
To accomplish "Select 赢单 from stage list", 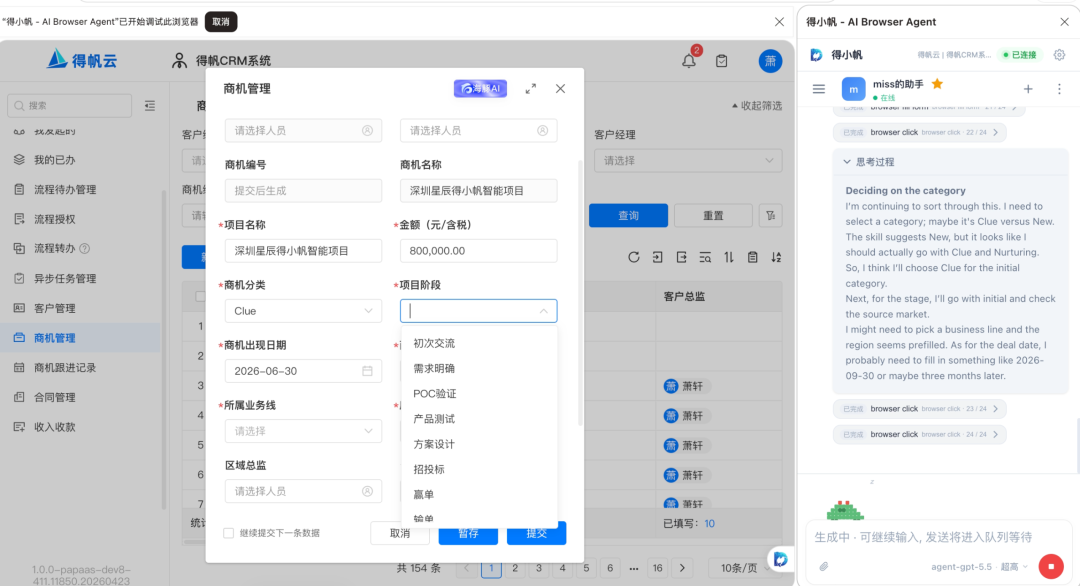I will click(479, 494).
